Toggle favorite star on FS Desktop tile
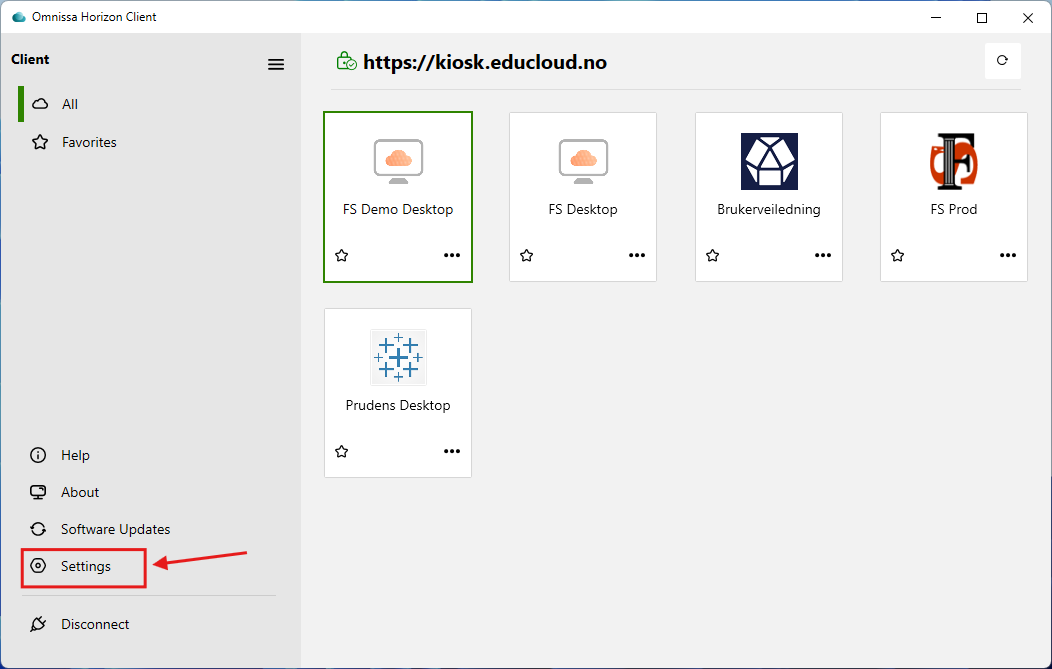The image size is (1052, 669). coord(527,255)
